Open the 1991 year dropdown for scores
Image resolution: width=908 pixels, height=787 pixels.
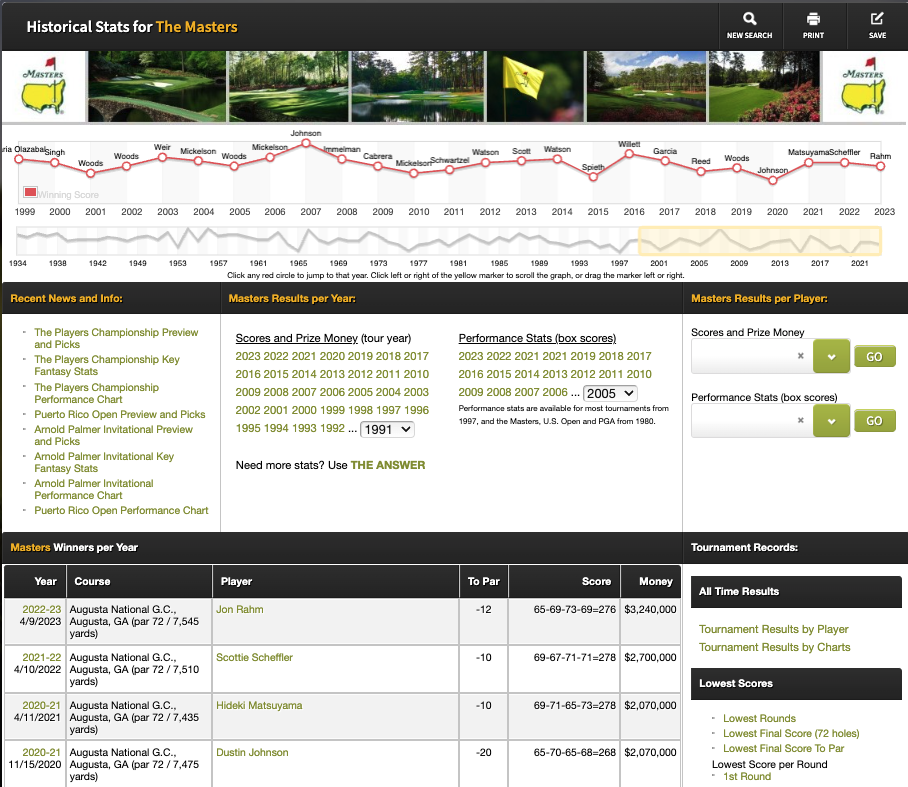(387, 429)
